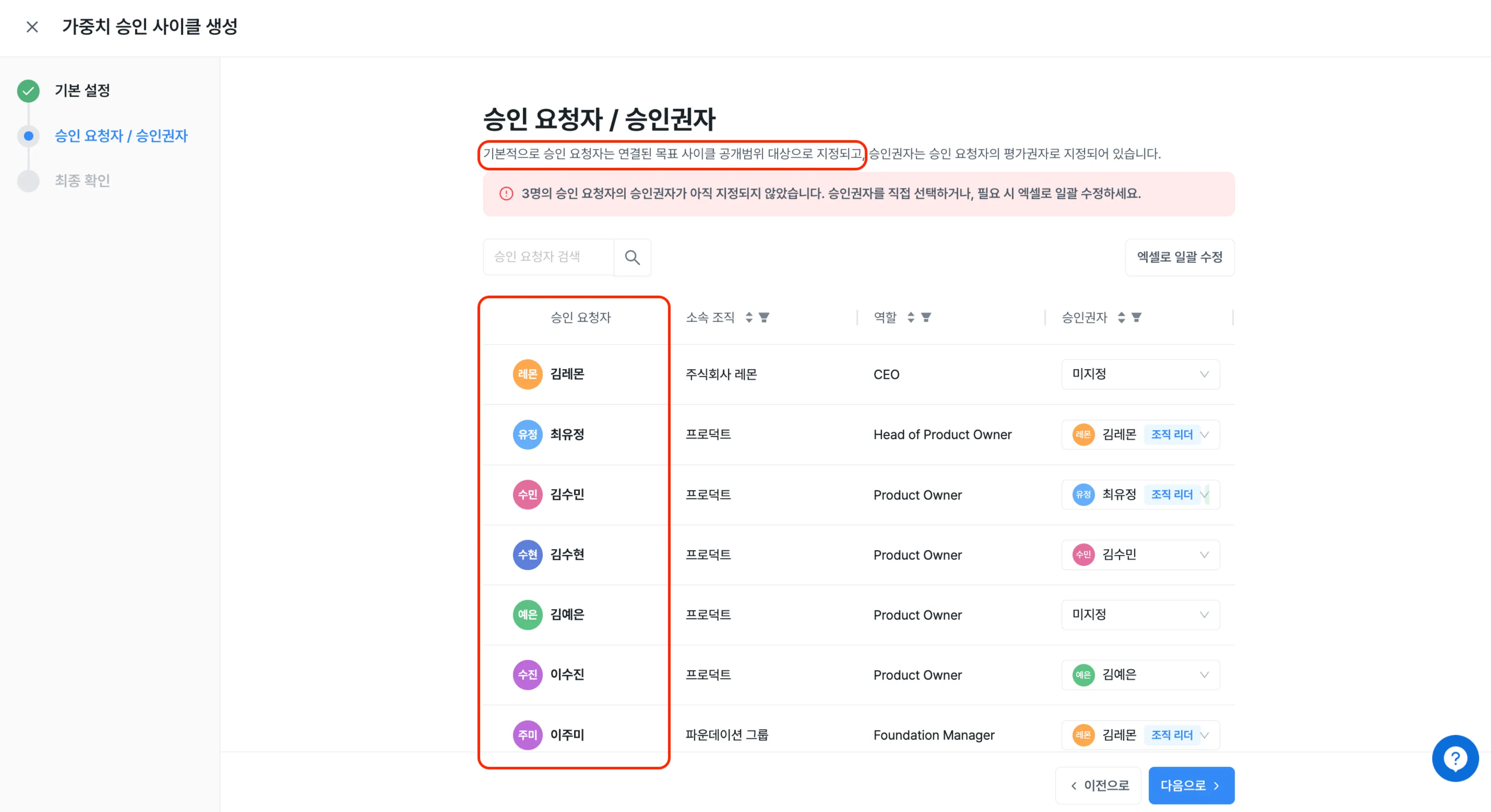The height and width of the screenshot is (812, 1491).
Task: Sort the 소속 조직 column
Action: point(749,317)
